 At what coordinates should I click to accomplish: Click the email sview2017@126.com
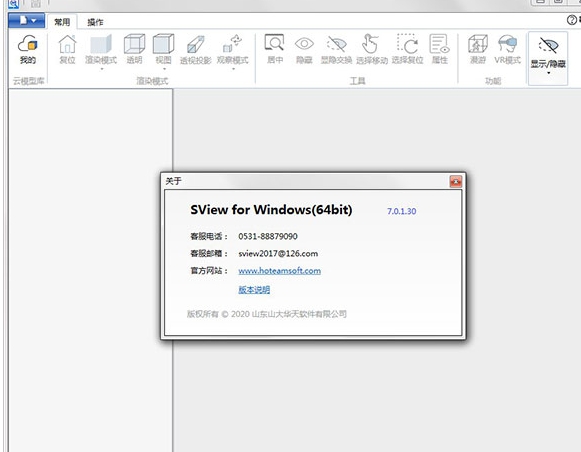point(278,254)
